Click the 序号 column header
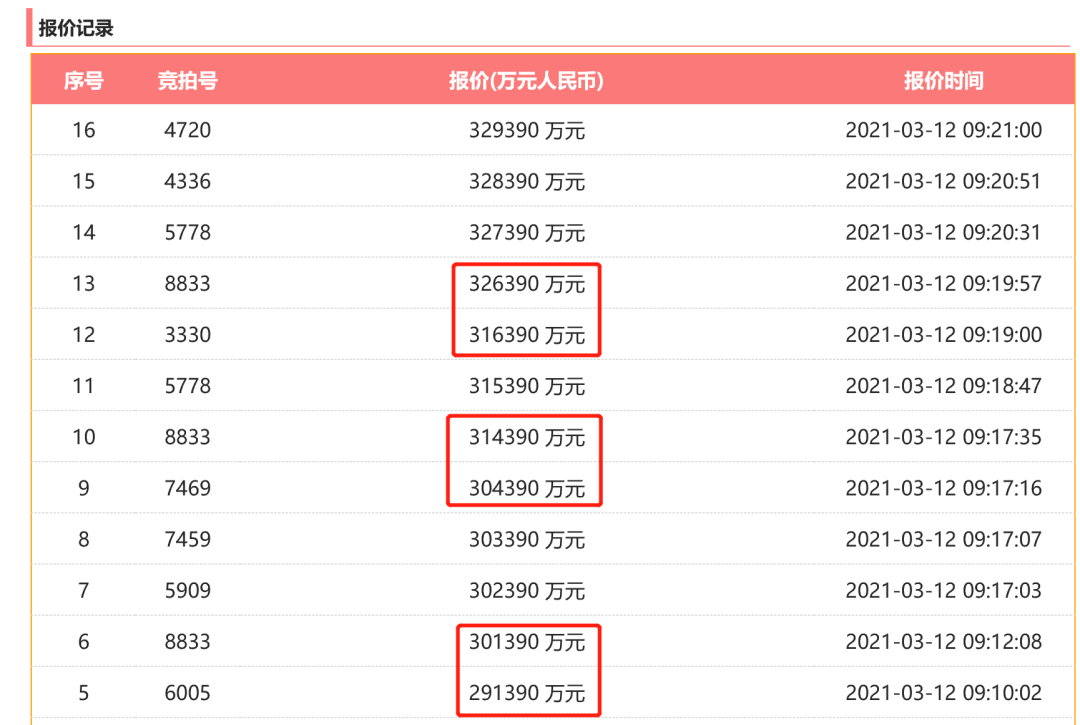1080x725 pixels. [84, 81]
